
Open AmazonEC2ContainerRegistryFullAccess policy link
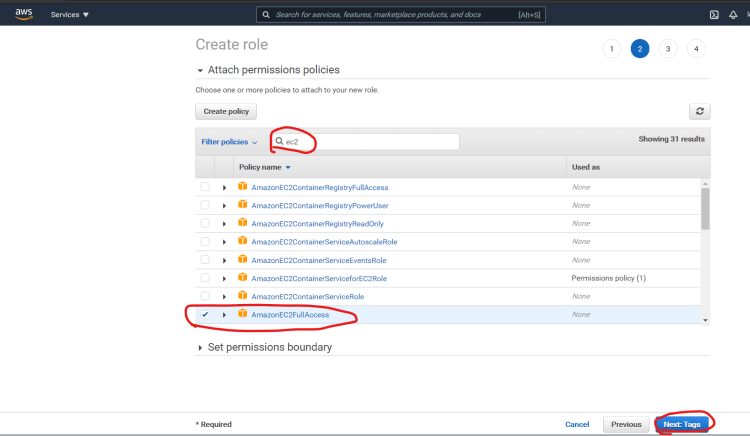(320, 187)
